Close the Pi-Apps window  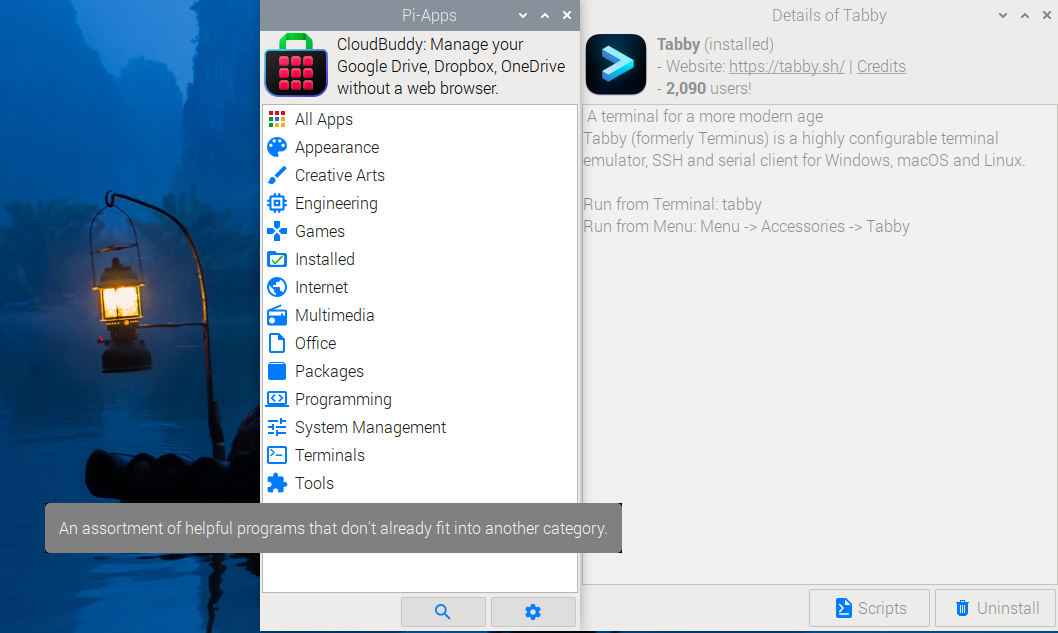567,16
